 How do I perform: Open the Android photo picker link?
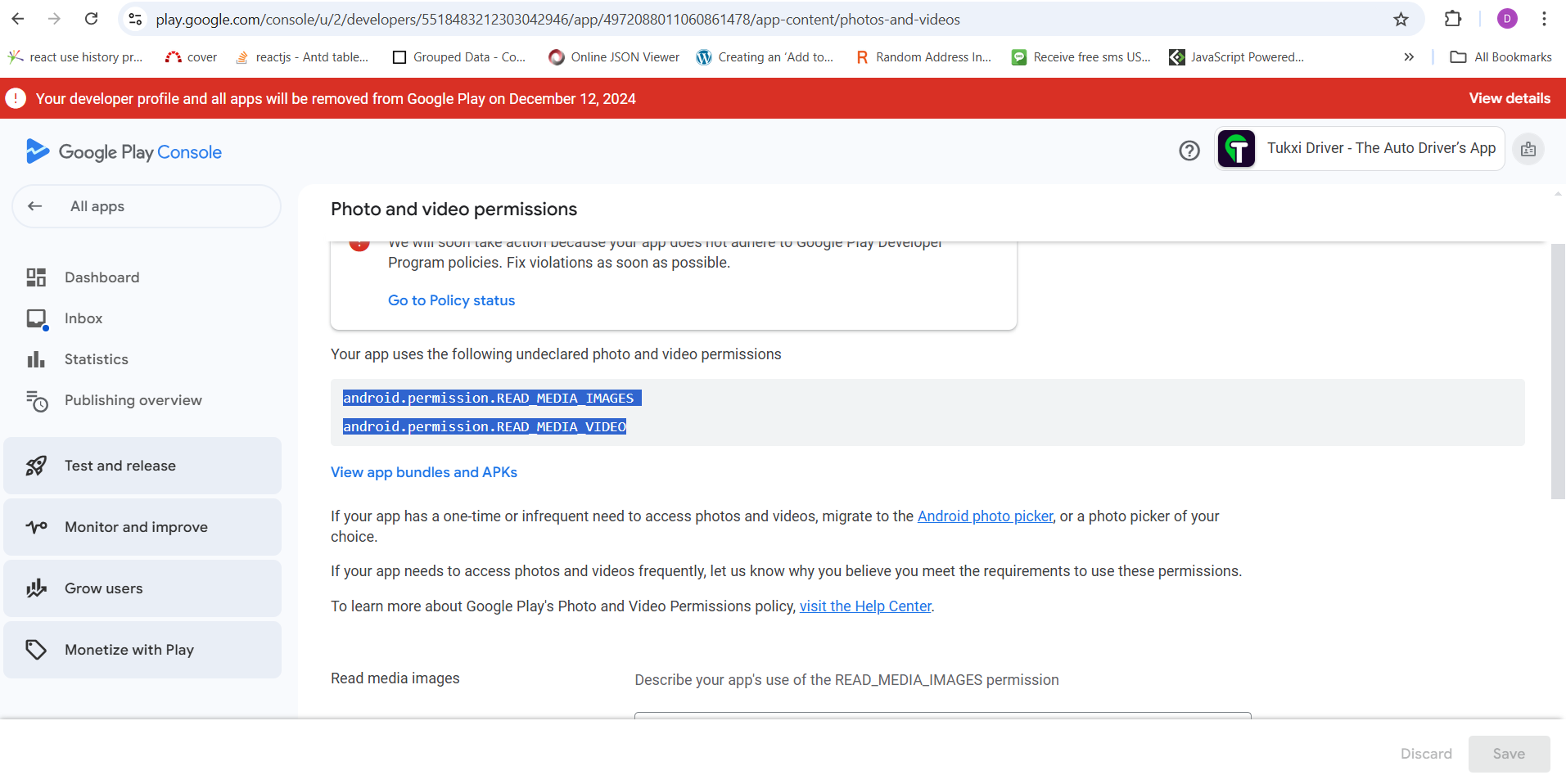point(985,516)
